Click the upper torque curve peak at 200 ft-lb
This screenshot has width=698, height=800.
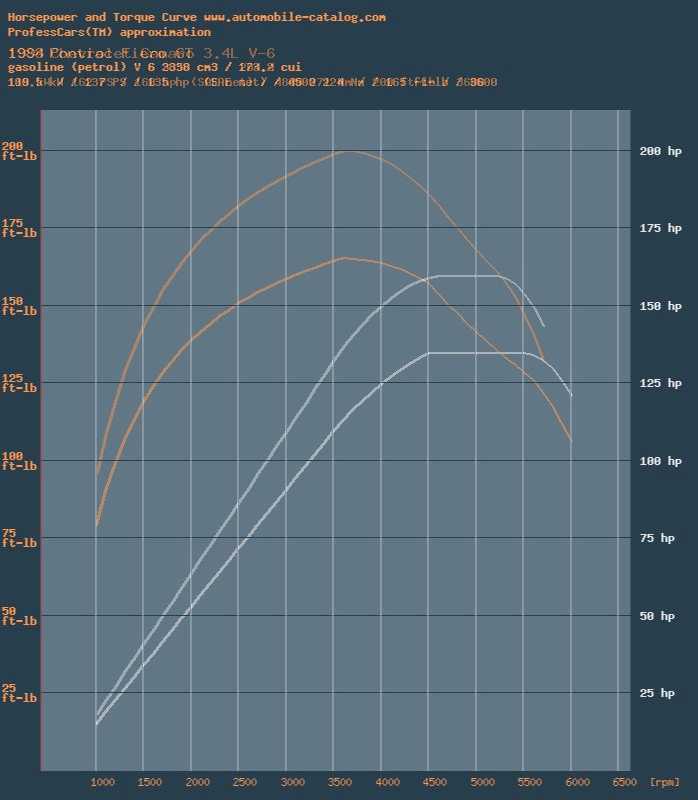pyautogui.click(x=349, y=151)
